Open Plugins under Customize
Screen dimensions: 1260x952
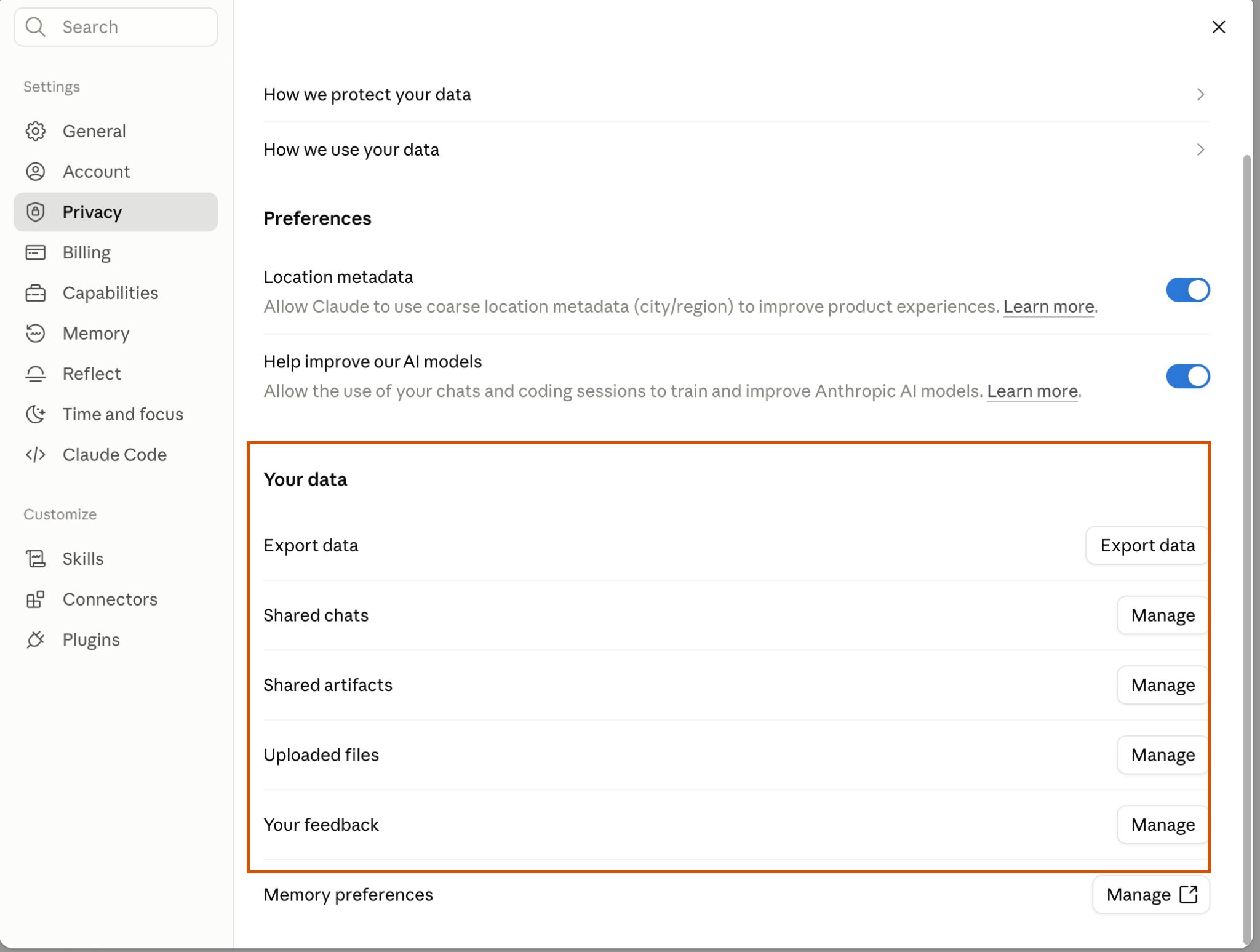point(116,640)
